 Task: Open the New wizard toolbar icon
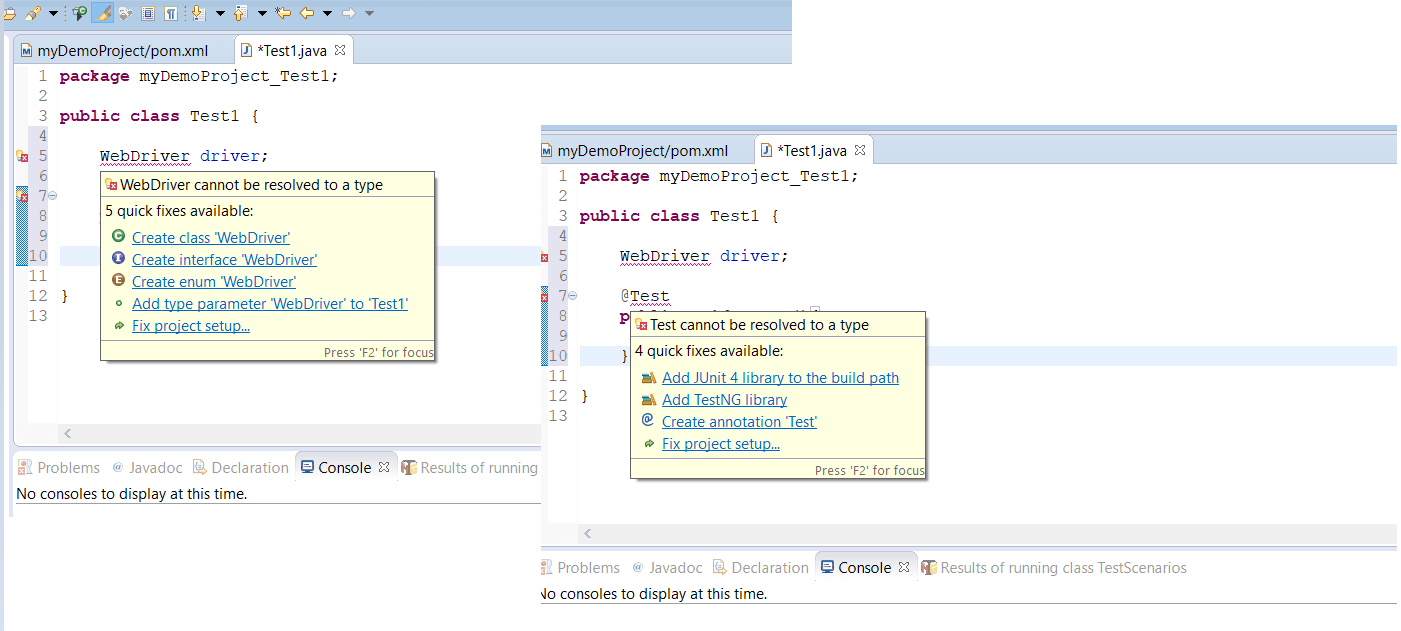(9, 13)
